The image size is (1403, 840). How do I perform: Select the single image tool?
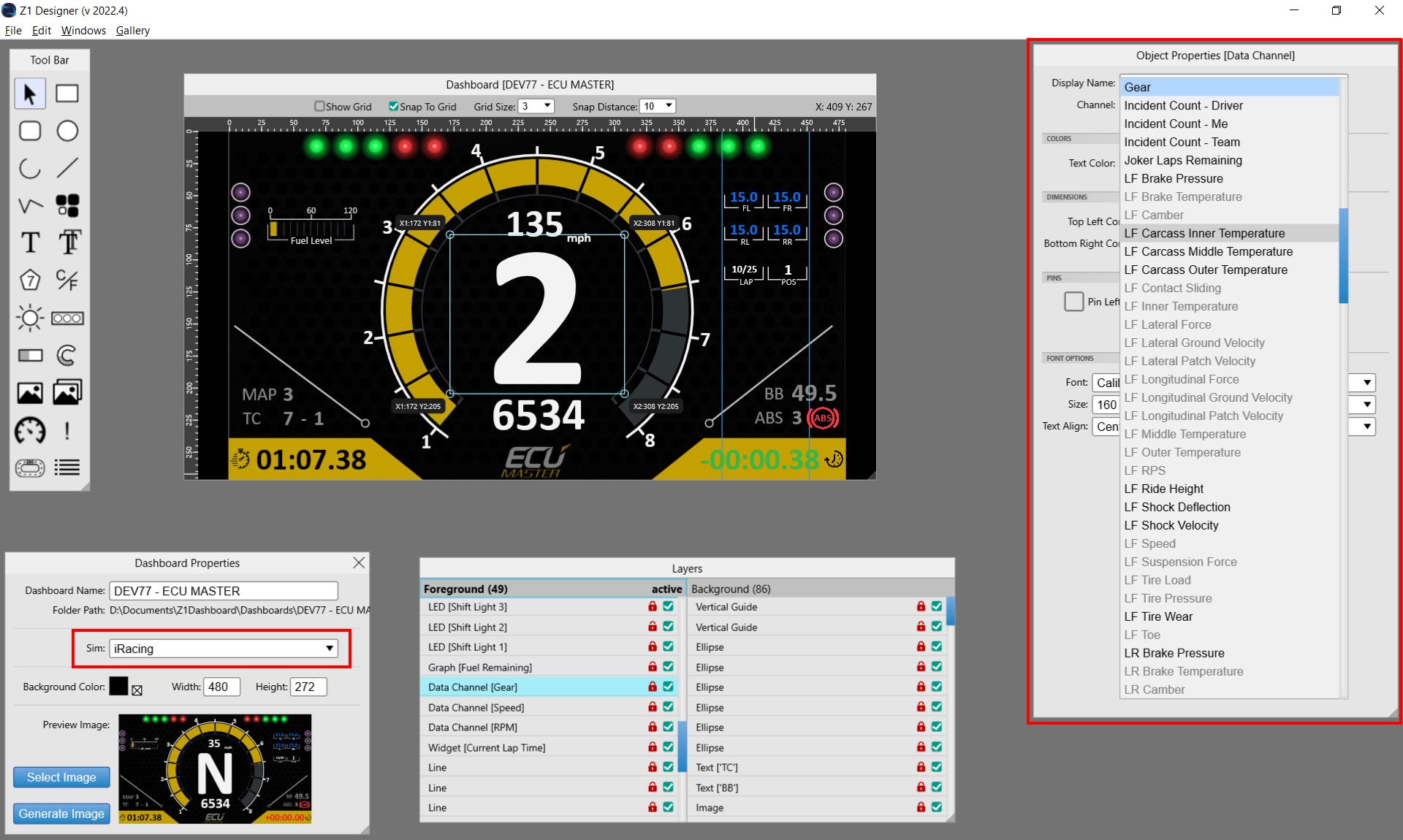[x=30, y=393]
